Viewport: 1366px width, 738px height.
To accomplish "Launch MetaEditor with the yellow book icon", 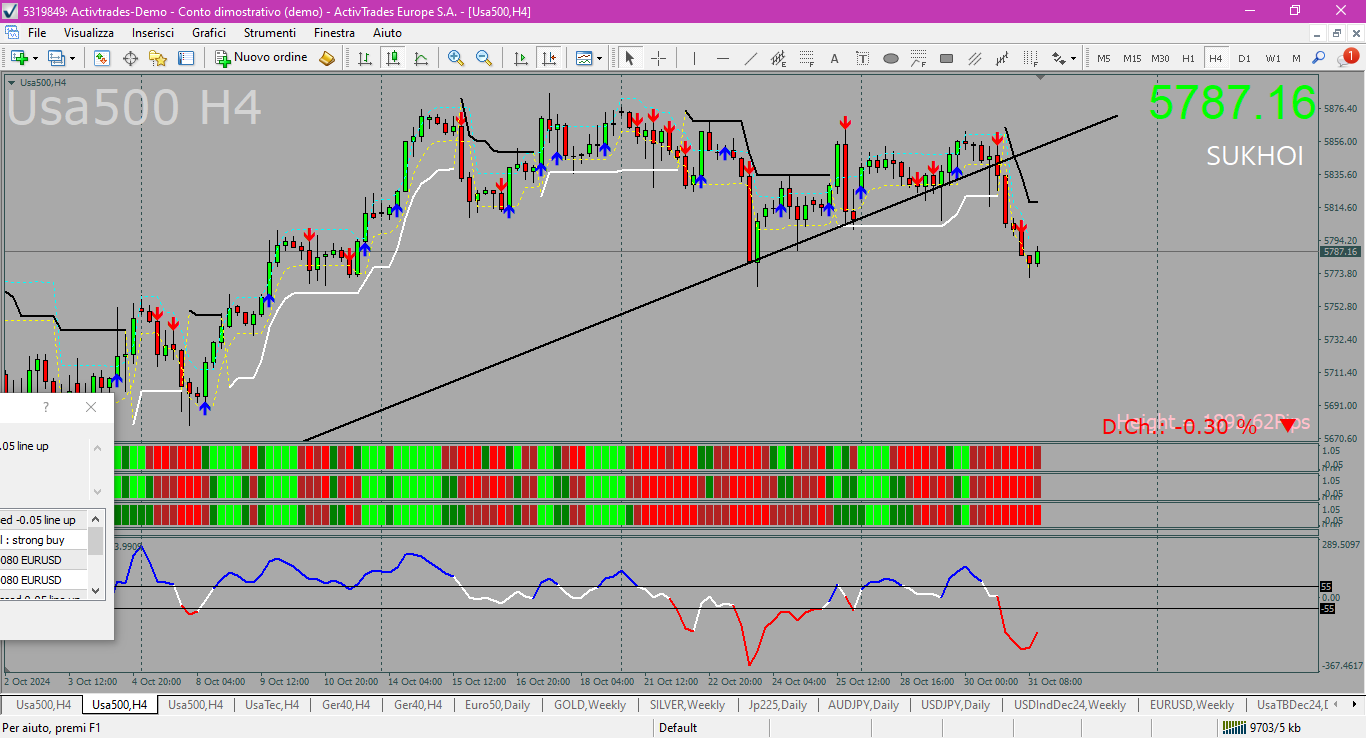I will (327, 58).
